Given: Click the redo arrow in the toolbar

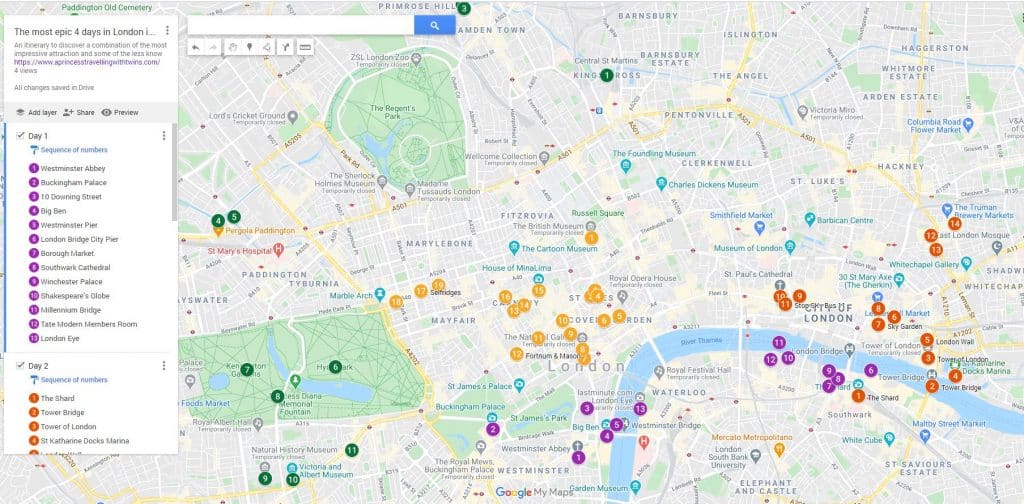Looking at the screenshot, I should point(212,47).
